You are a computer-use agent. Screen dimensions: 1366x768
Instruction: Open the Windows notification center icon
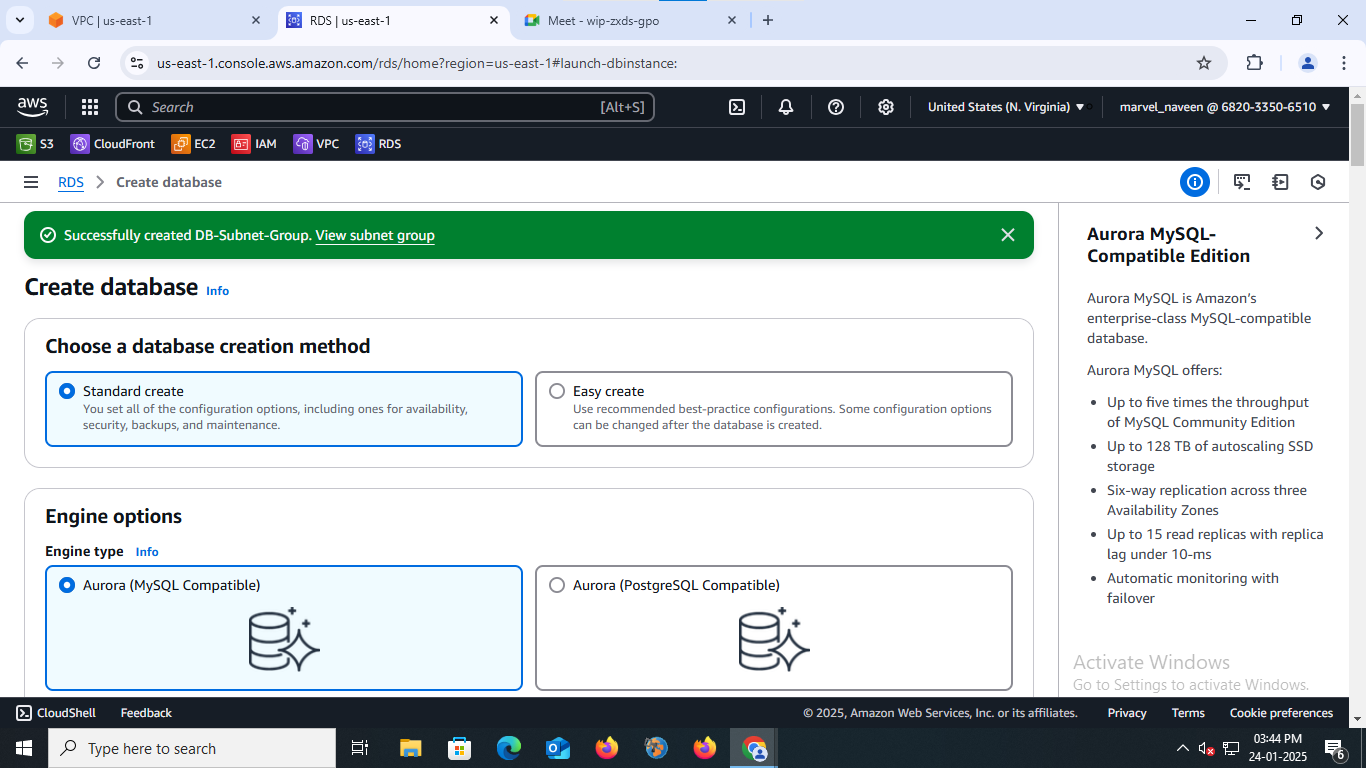point(1335,748)
